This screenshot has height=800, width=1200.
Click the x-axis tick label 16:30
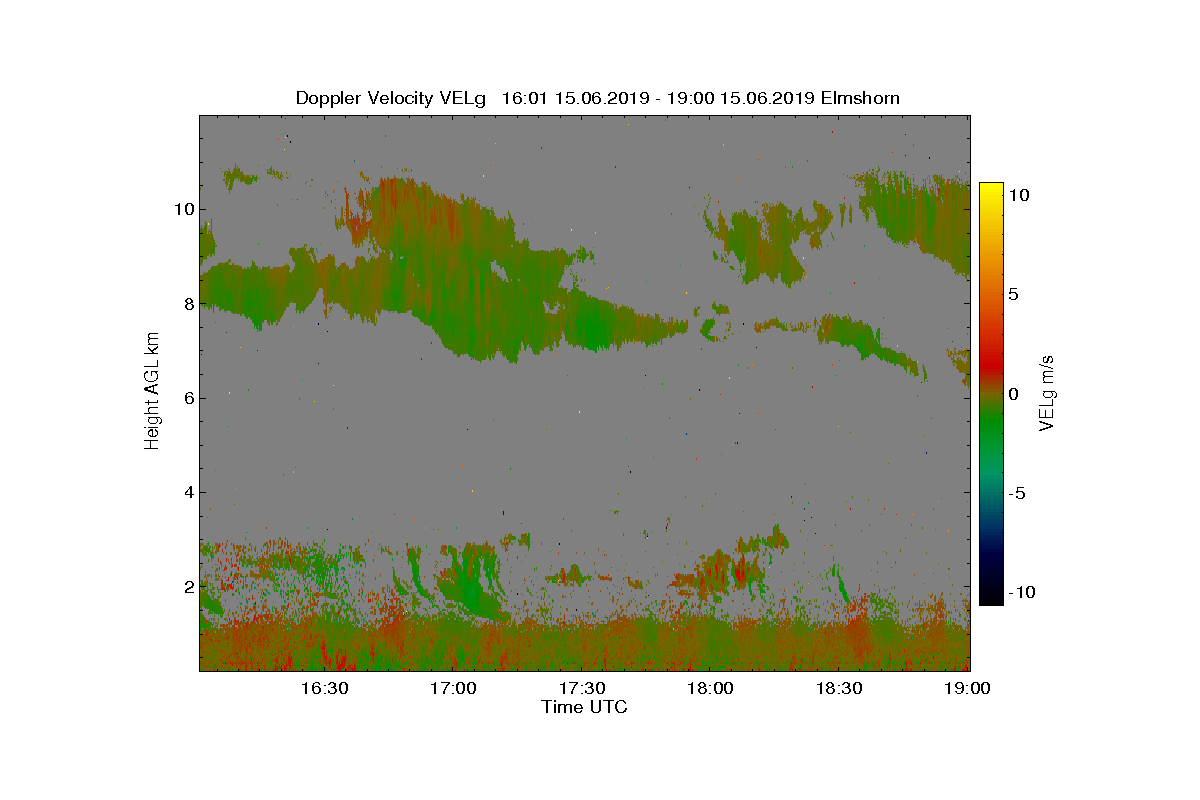pos(324,688)
